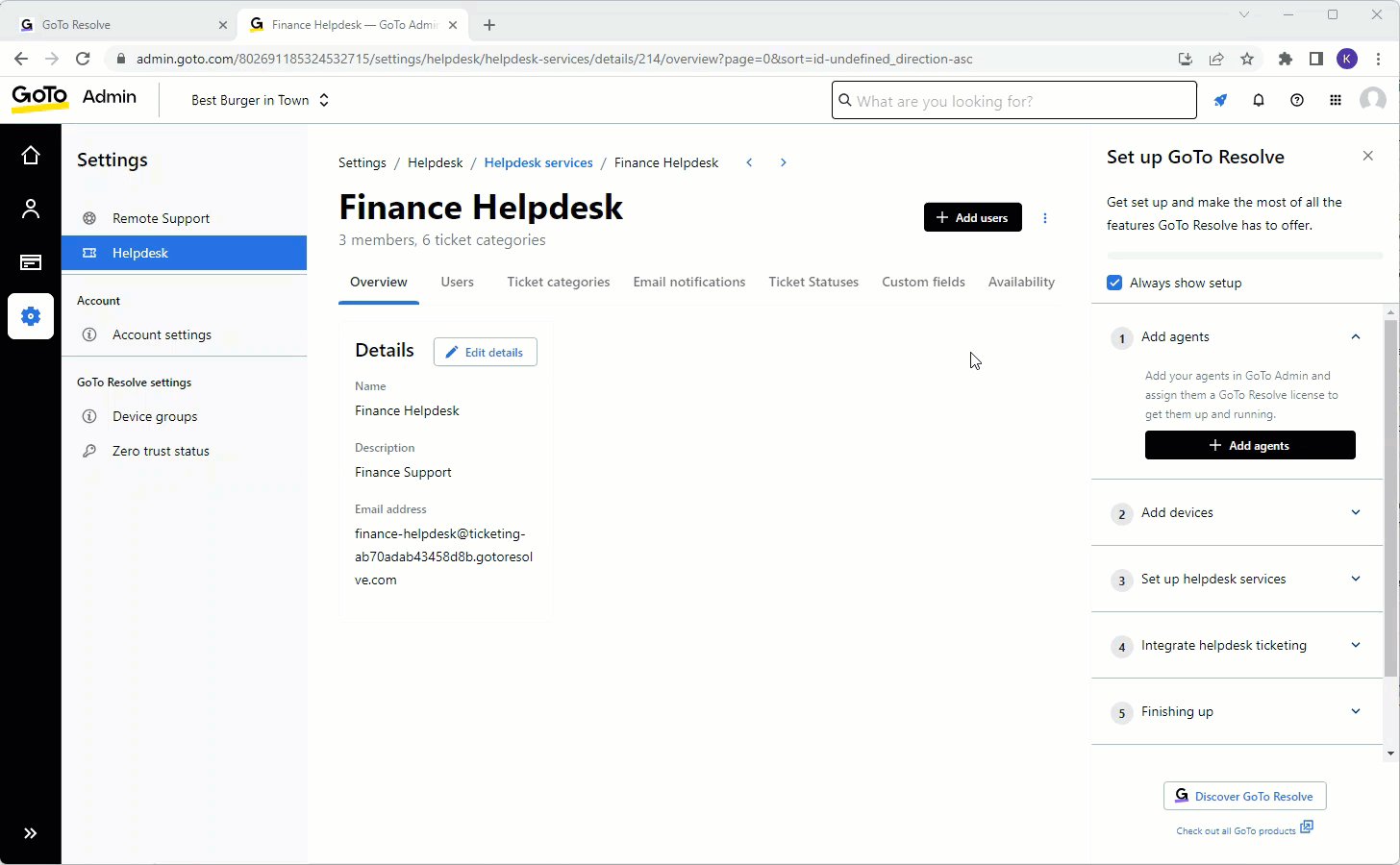Open the Billing icon in sidebar
Screen dimensions: 1400x865
pos(31,261)
